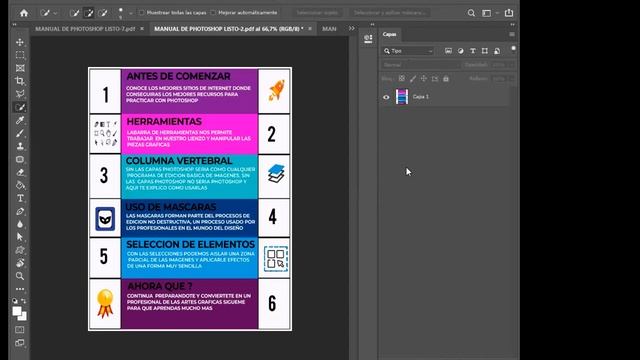
Task: Select the Blur tool
Action: coord(20,224)
